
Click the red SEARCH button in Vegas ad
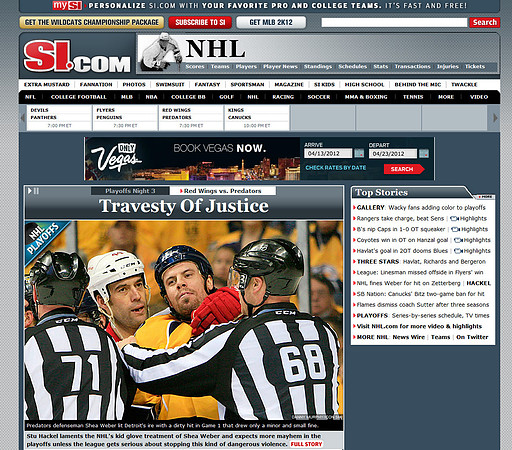tap(404, 169)
